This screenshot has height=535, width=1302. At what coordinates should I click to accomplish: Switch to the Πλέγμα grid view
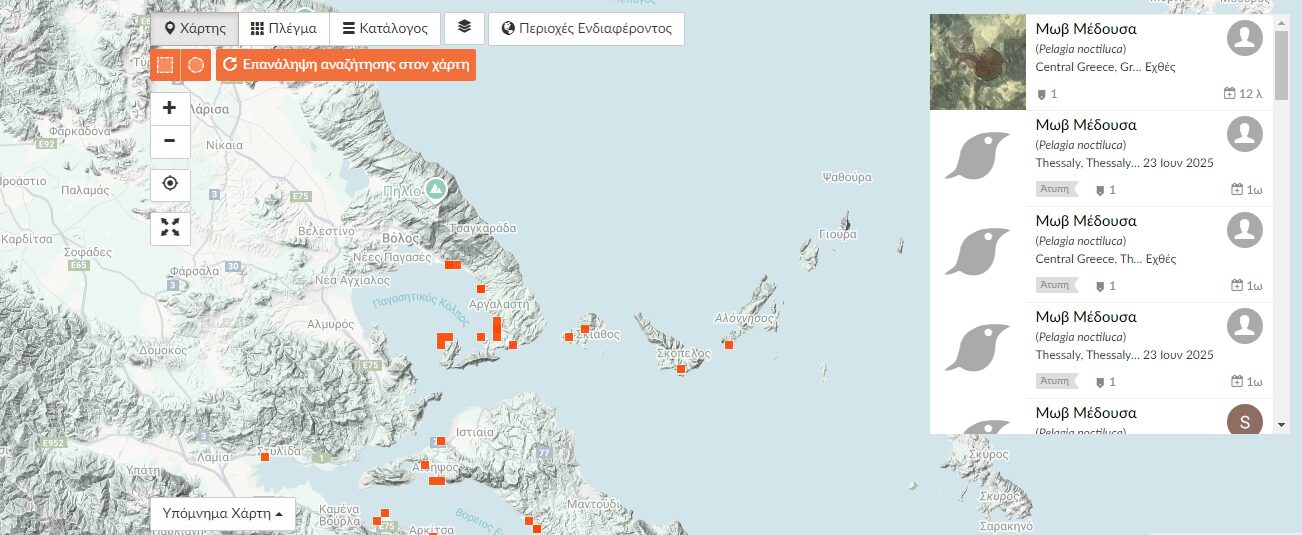(x=284, y=29)
